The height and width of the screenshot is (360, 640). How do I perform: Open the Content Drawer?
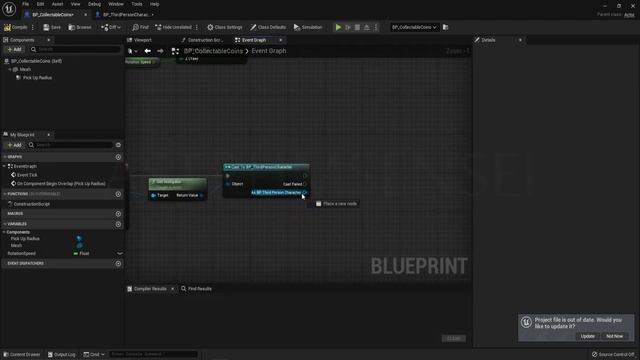(x=22, y=354)
